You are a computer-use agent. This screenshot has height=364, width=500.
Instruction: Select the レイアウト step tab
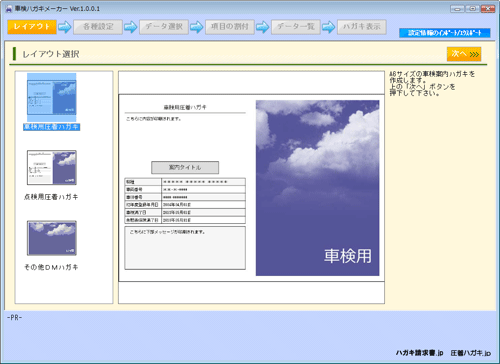click(32, 27)
